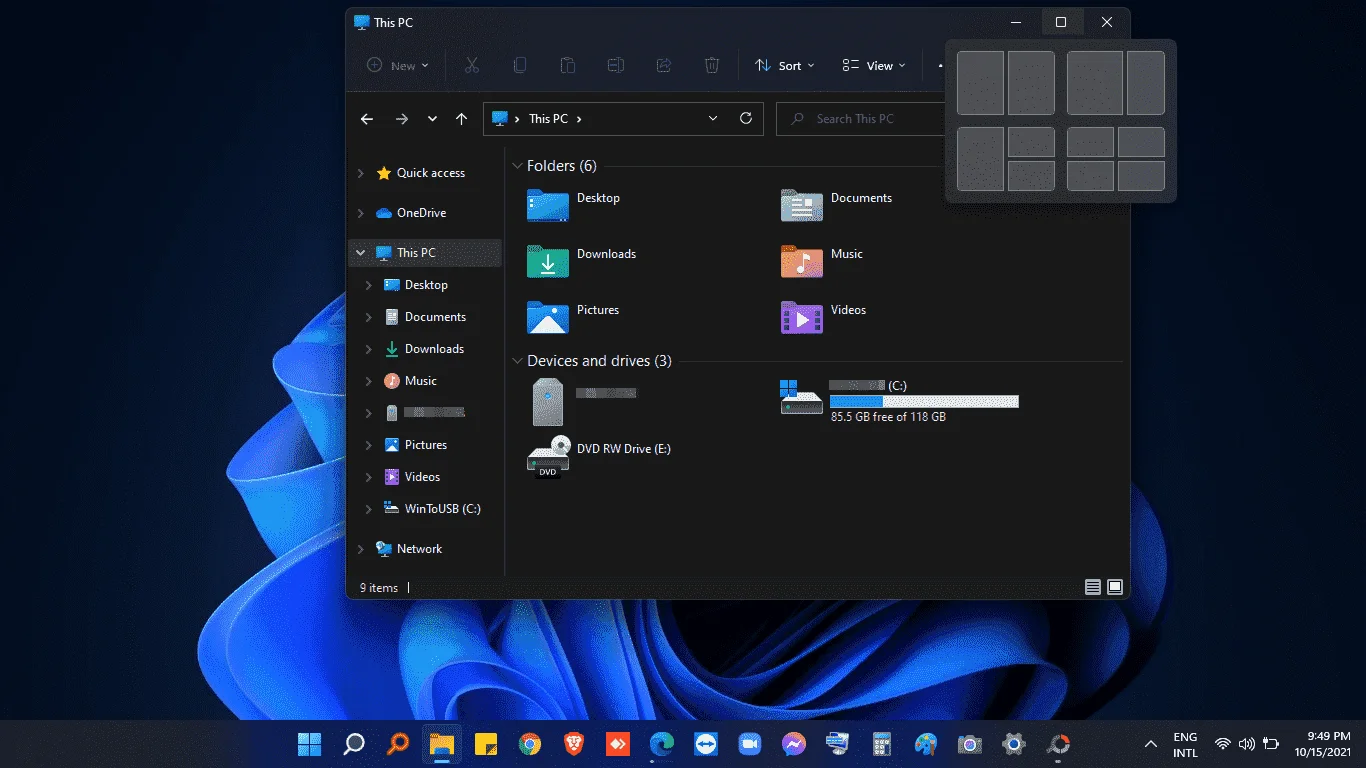Select WinToUSB (C:) in navigation tree
Screen dimensions: 1366x768
(x=432, y=509)
